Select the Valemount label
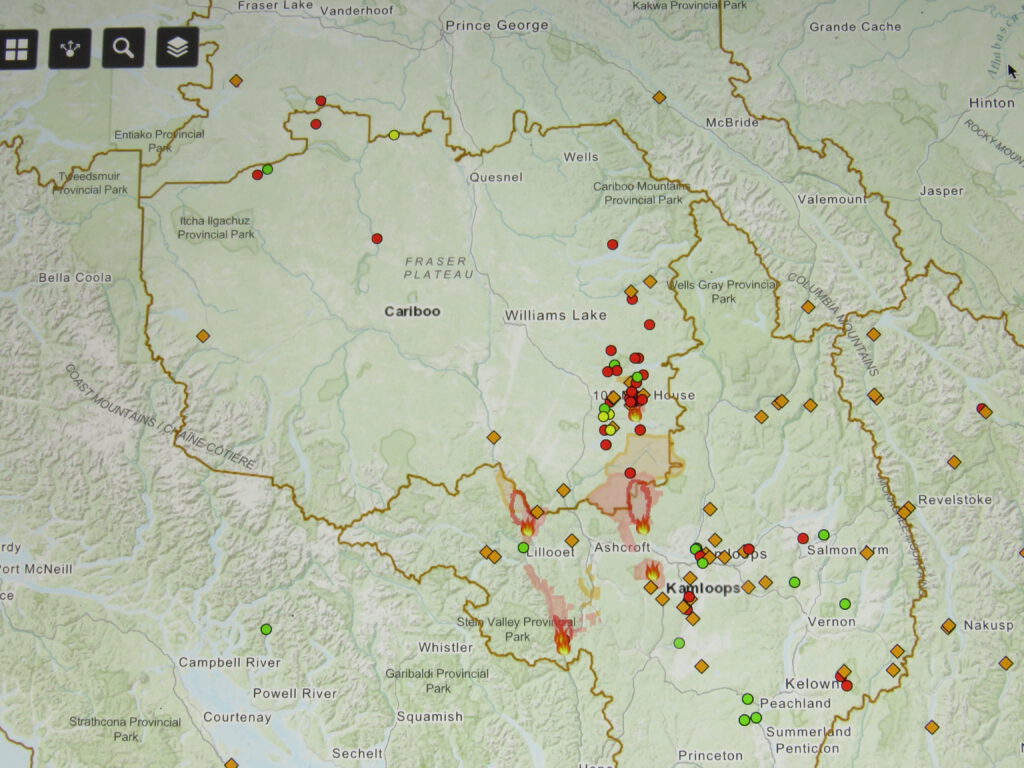The height and width of the screenshot is (768, 1024). point(832,199)
